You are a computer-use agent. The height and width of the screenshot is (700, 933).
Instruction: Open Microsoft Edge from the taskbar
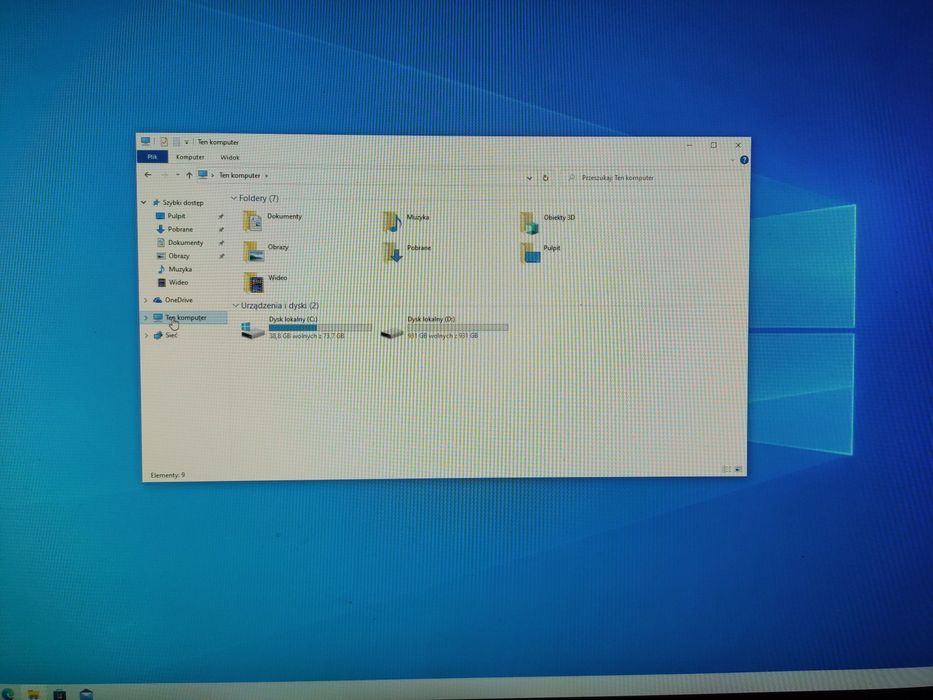tap(7, 693)
